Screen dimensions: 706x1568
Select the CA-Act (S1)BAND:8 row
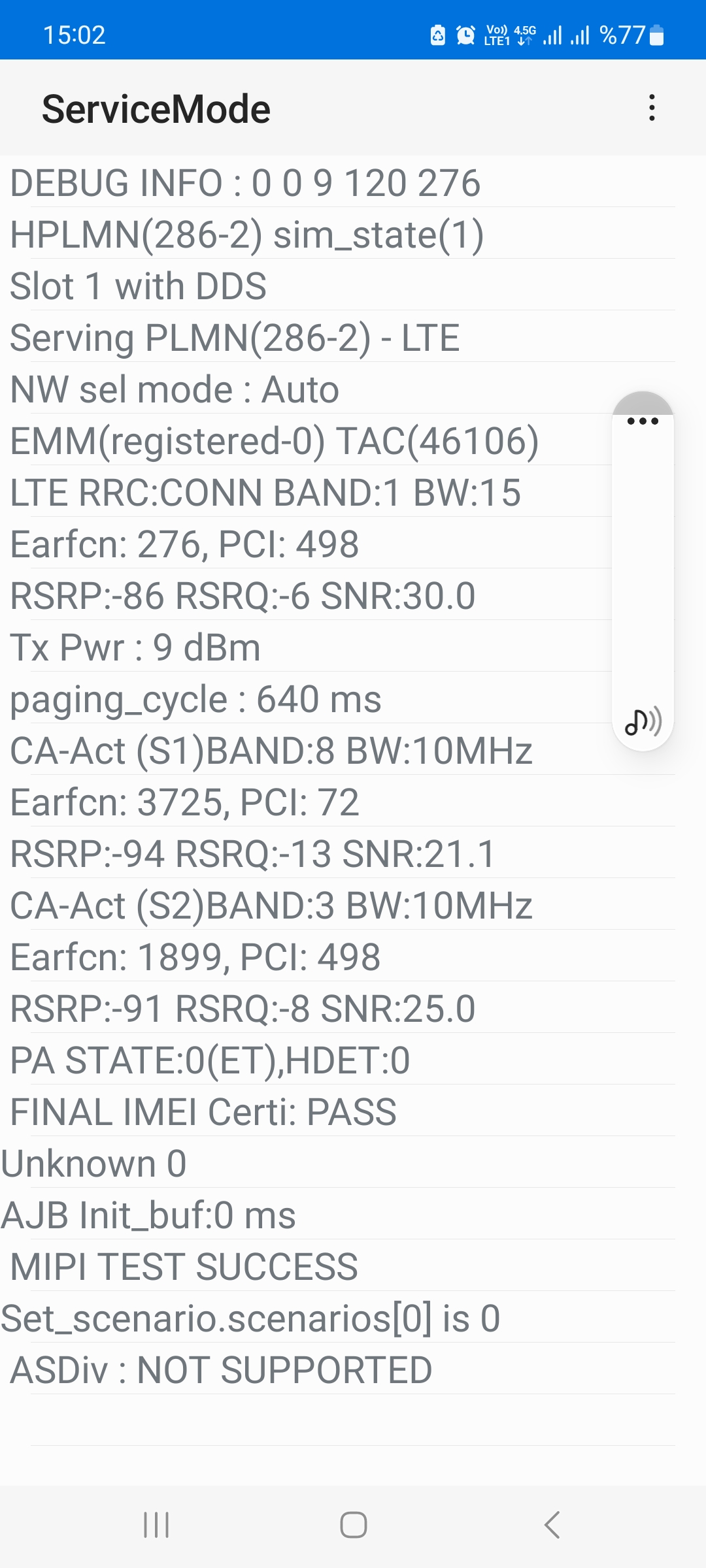pyautogui.click(x=337, y=750)
